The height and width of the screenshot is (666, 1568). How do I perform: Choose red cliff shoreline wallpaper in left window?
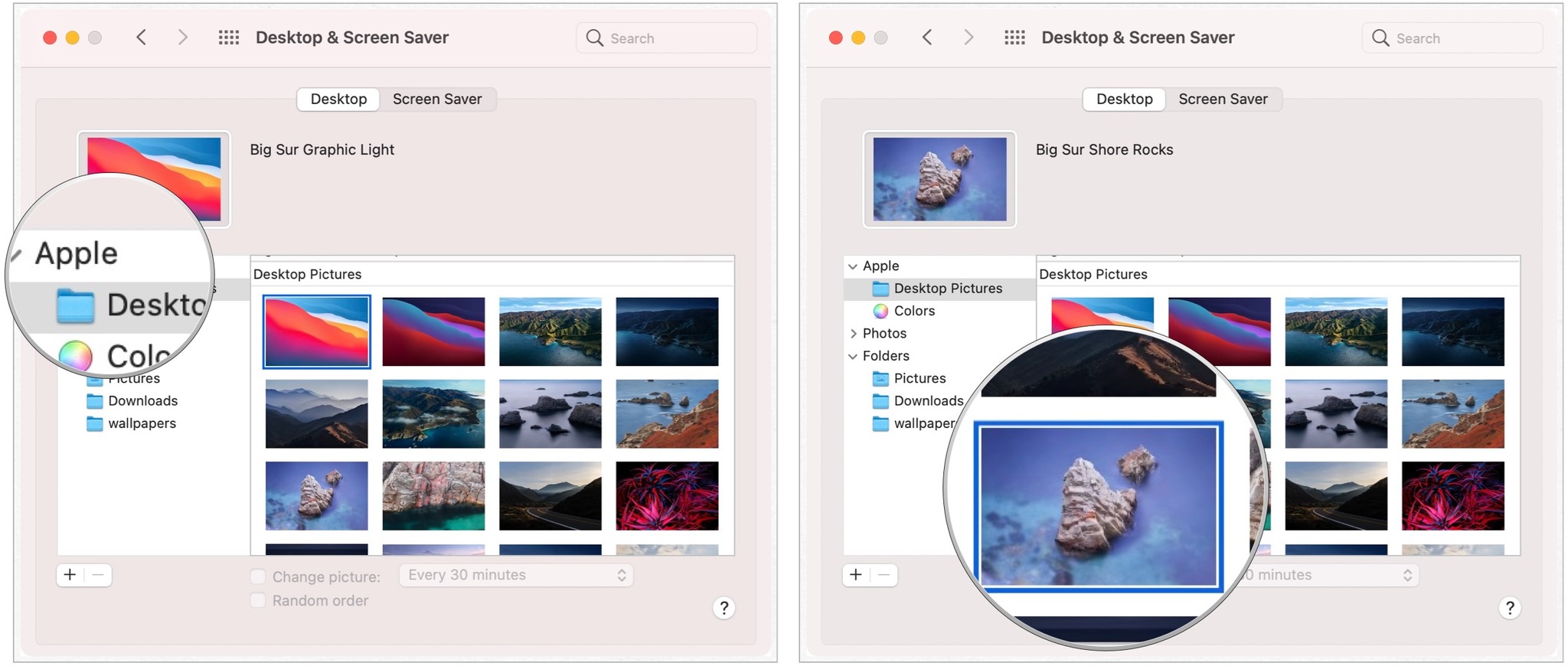point(667,413)
